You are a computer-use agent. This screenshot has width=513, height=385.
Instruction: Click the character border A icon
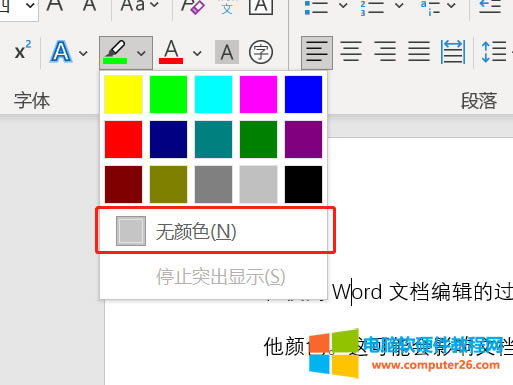pos(261,6)
